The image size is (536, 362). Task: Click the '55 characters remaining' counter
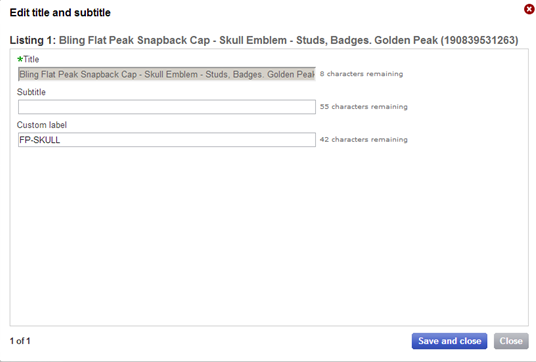pyautogui.click(x=364, y=107)
